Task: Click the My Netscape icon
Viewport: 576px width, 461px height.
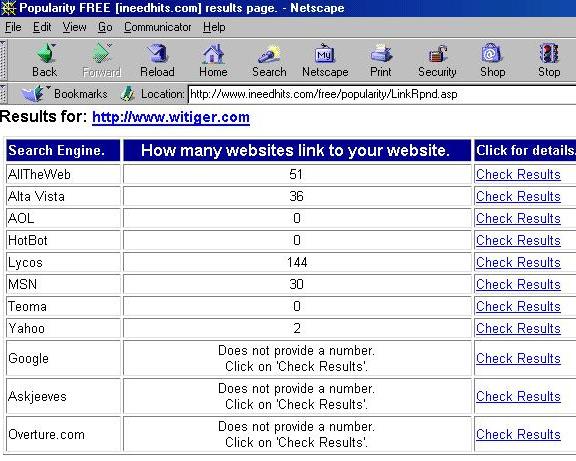Action: coord(325,54)
